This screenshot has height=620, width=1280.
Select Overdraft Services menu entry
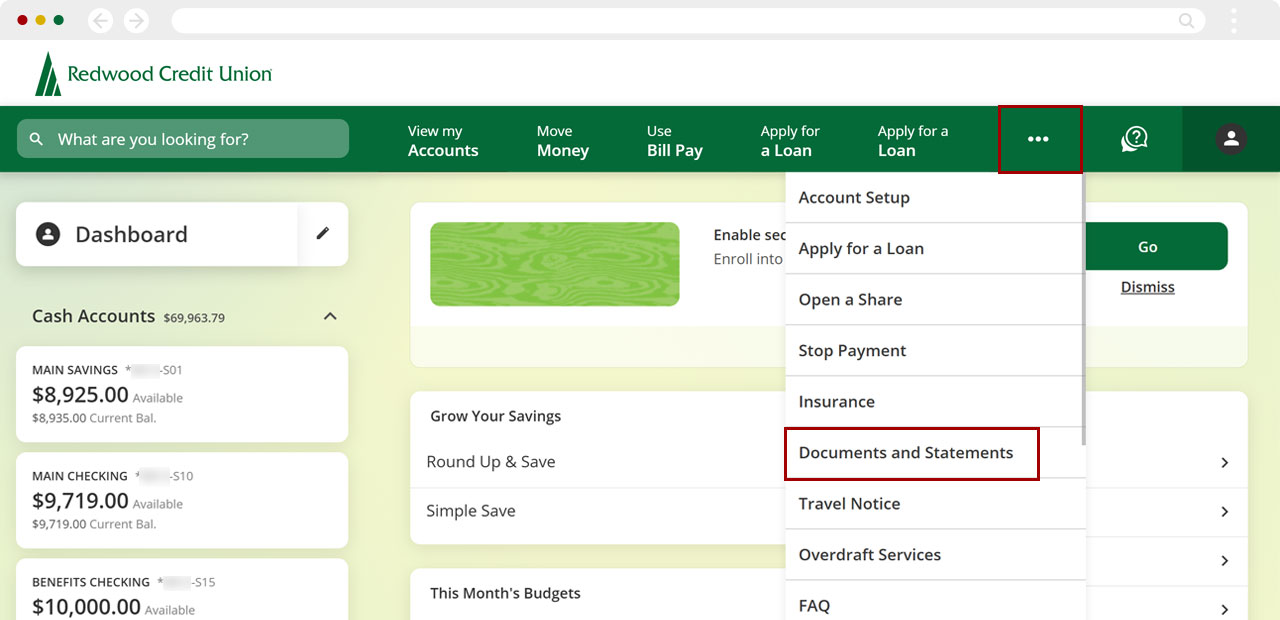934,554
